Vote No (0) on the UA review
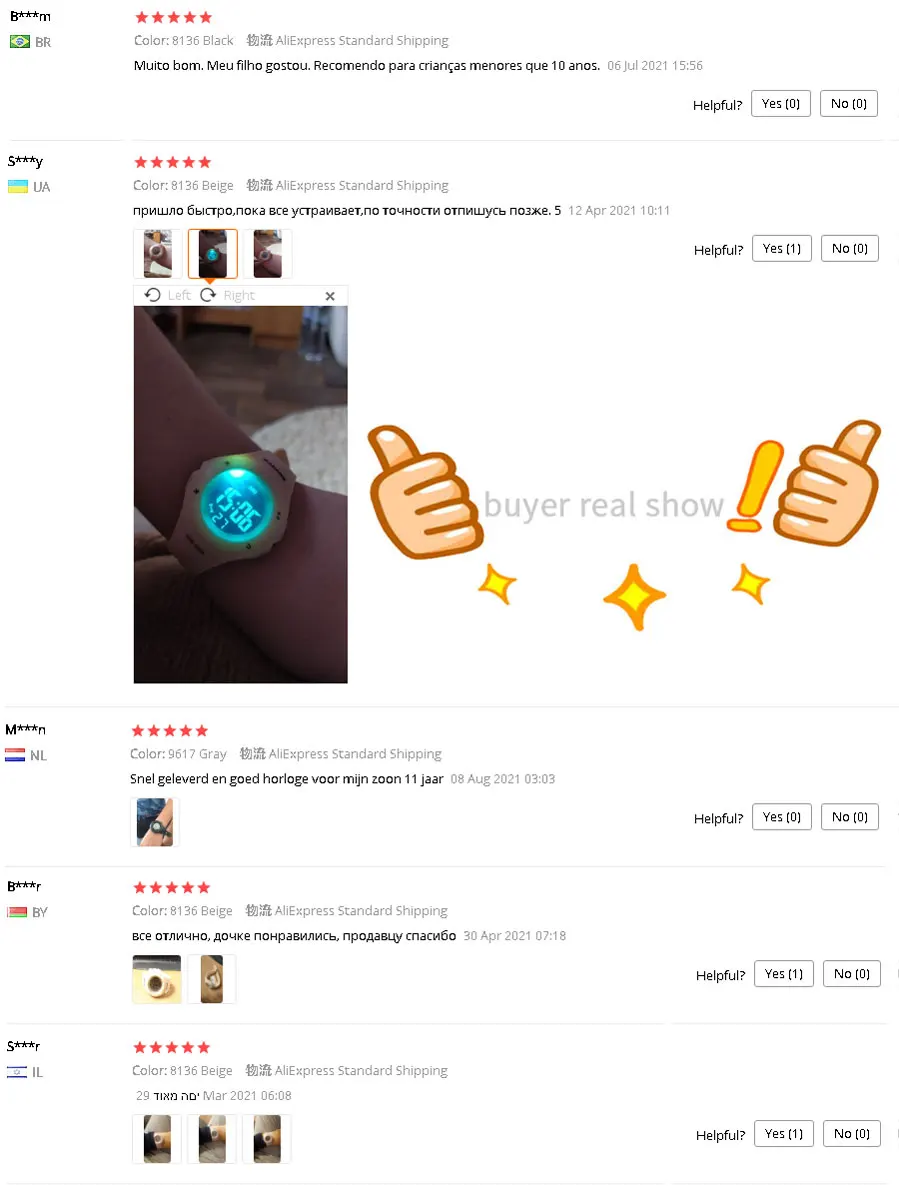This screenshot has width=899, height=1193. 850,249
